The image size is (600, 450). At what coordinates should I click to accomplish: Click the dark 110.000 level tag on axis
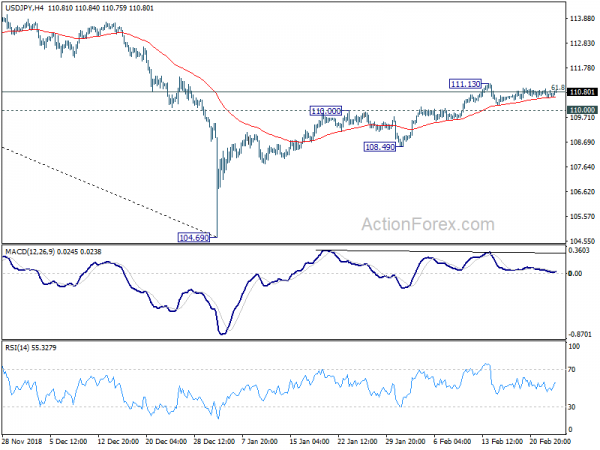click(582, 110)
